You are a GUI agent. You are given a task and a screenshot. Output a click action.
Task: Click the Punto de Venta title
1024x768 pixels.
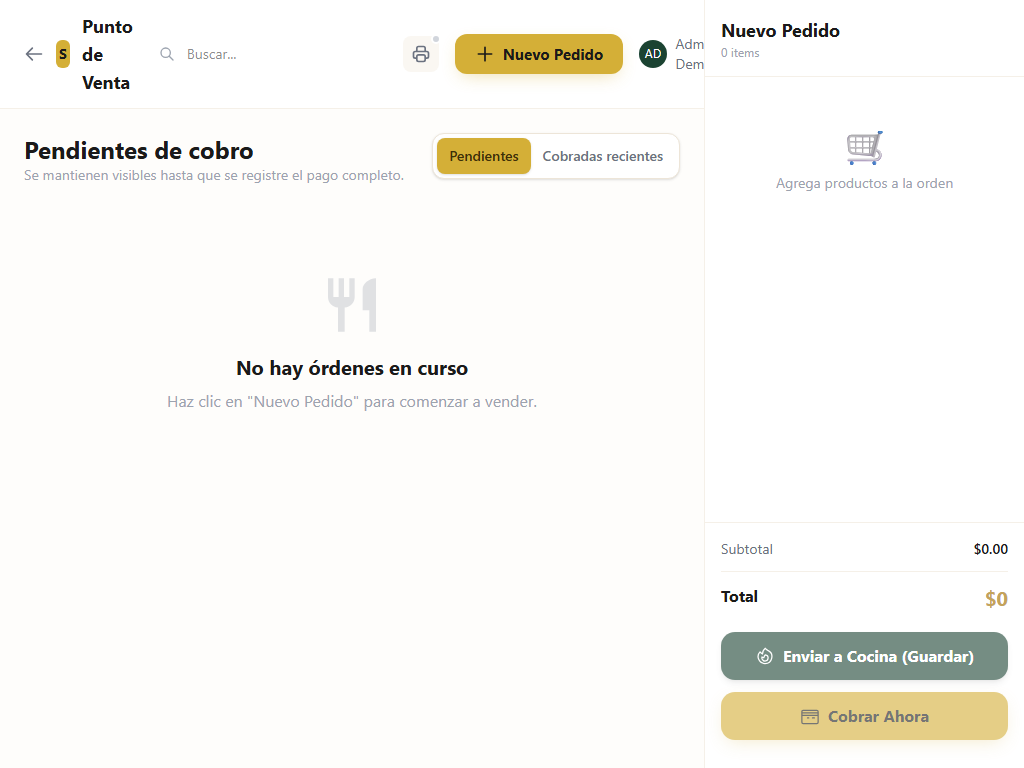pyautogui.click(x=107, y=55)
